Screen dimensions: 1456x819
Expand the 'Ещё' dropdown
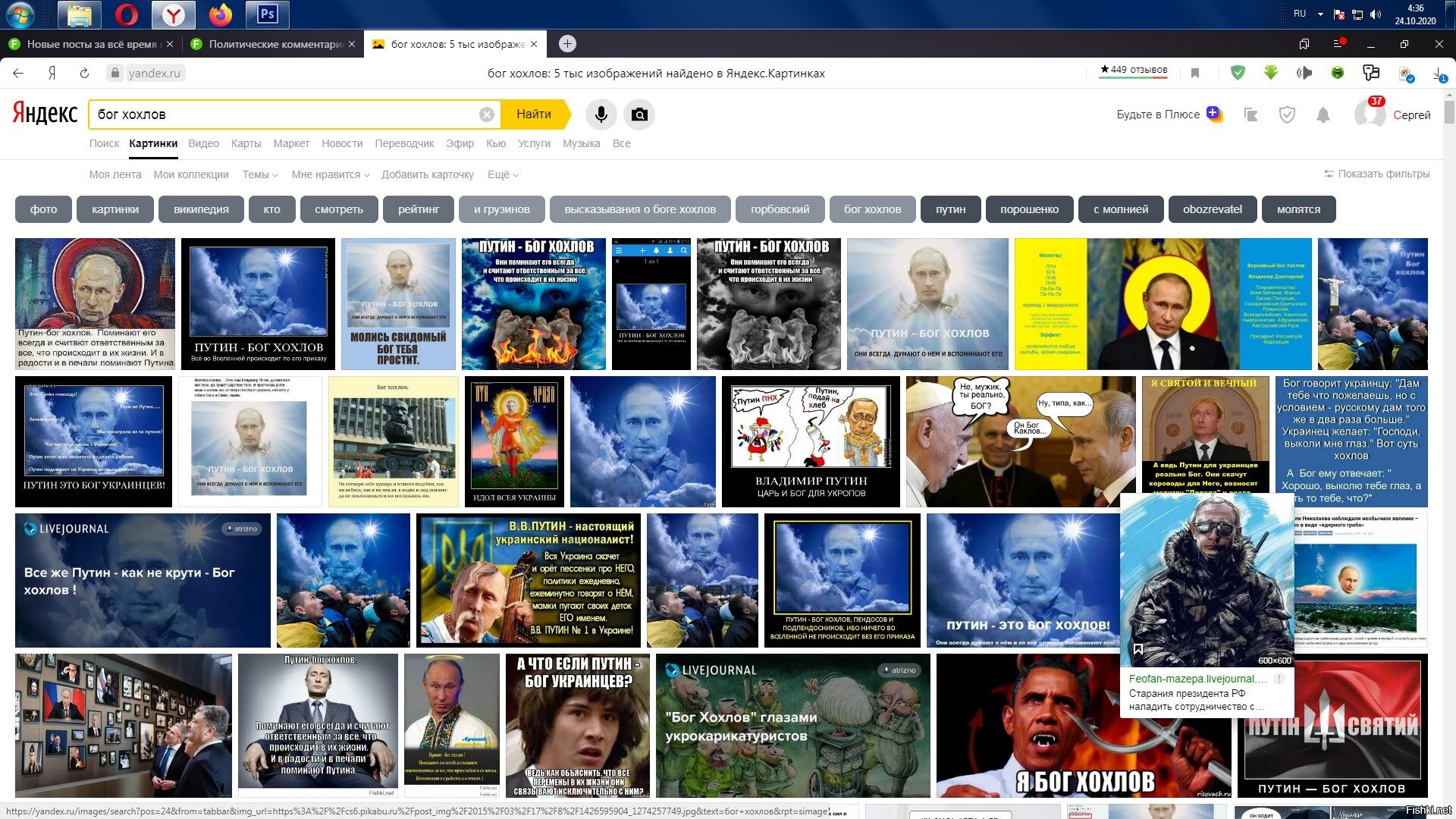click(503, 174)
